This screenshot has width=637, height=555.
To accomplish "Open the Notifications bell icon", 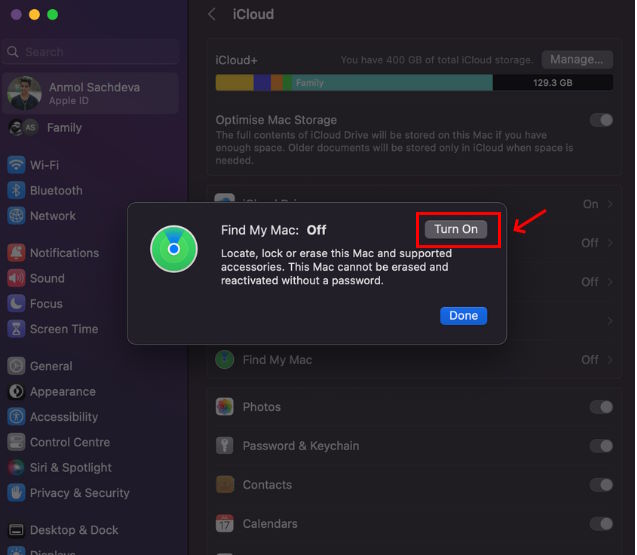I will coord(16,253).
